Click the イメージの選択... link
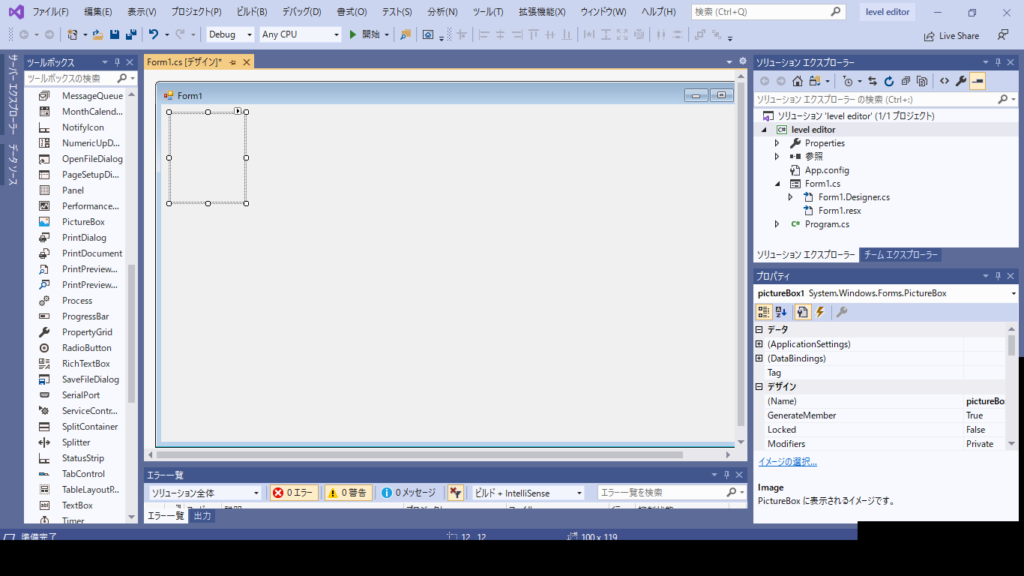 [x=787, y=462]
